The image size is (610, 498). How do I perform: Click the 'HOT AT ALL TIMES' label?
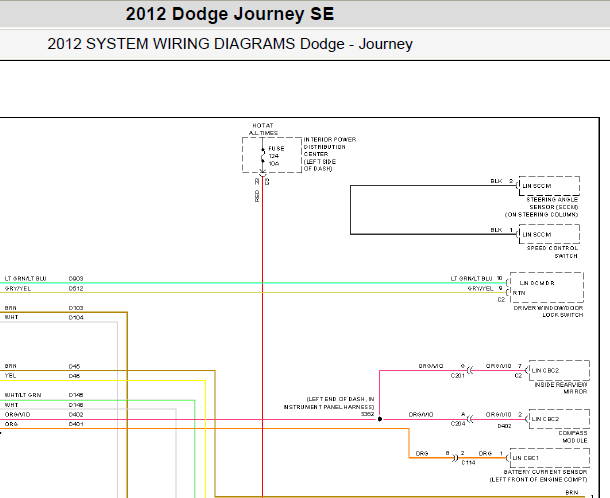263,129
